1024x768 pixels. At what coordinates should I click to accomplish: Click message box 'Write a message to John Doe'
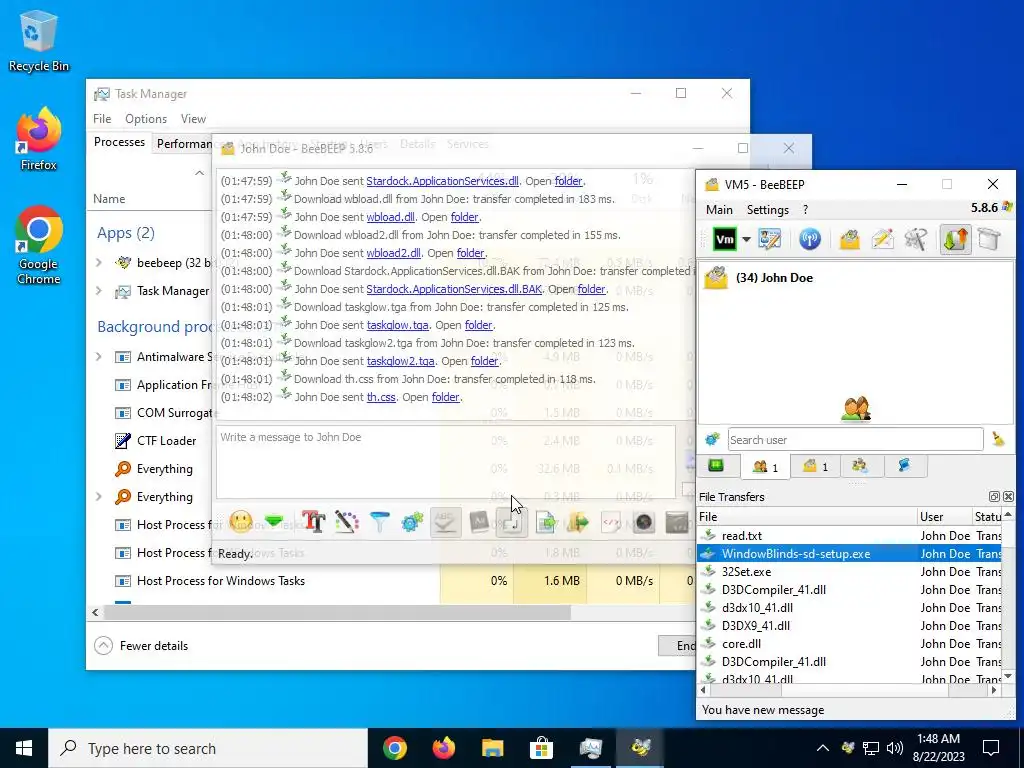click(445, 462)
